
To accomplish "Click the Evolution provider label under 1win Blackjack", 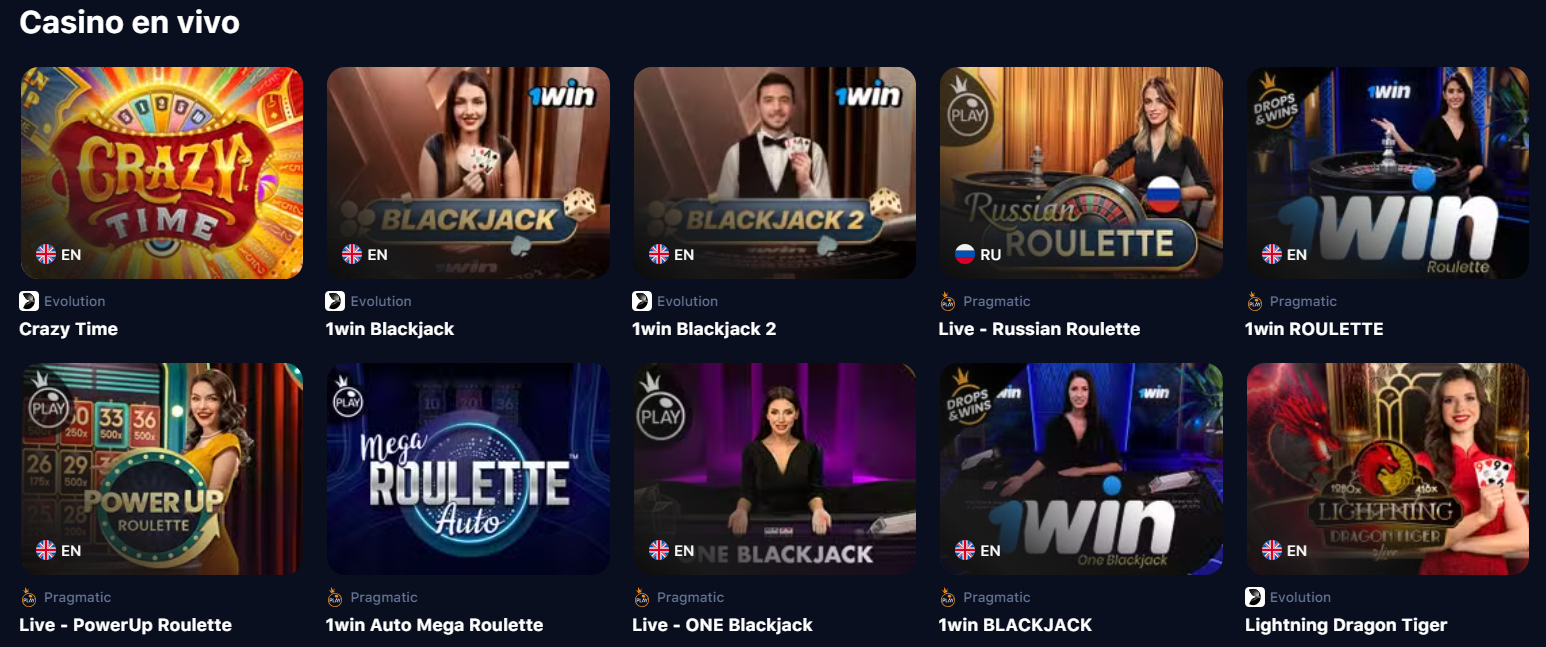I will click(x=381, y=301).
